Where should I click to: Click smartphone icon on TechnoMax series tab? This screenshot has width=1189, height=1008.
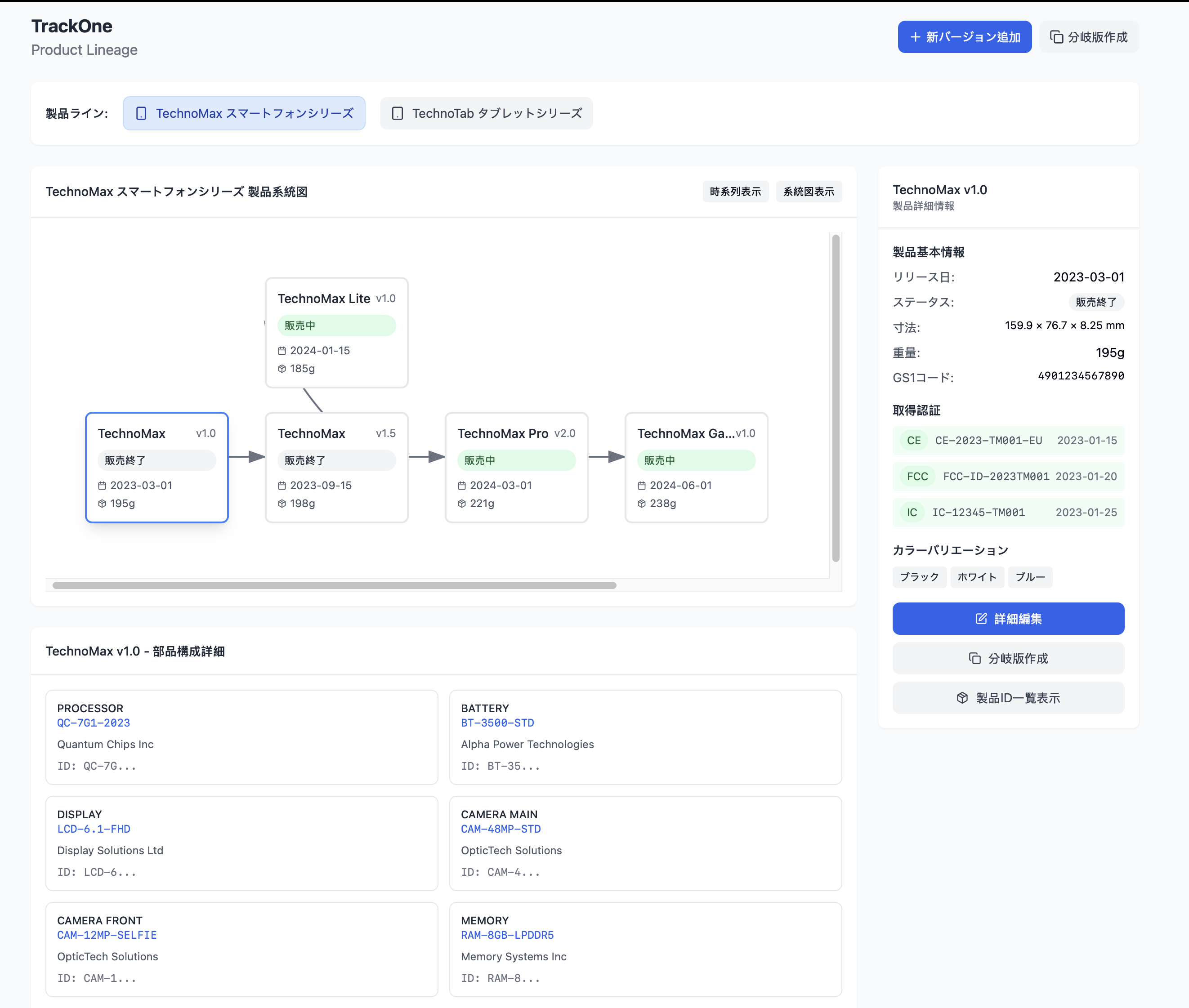pos(141,114)
